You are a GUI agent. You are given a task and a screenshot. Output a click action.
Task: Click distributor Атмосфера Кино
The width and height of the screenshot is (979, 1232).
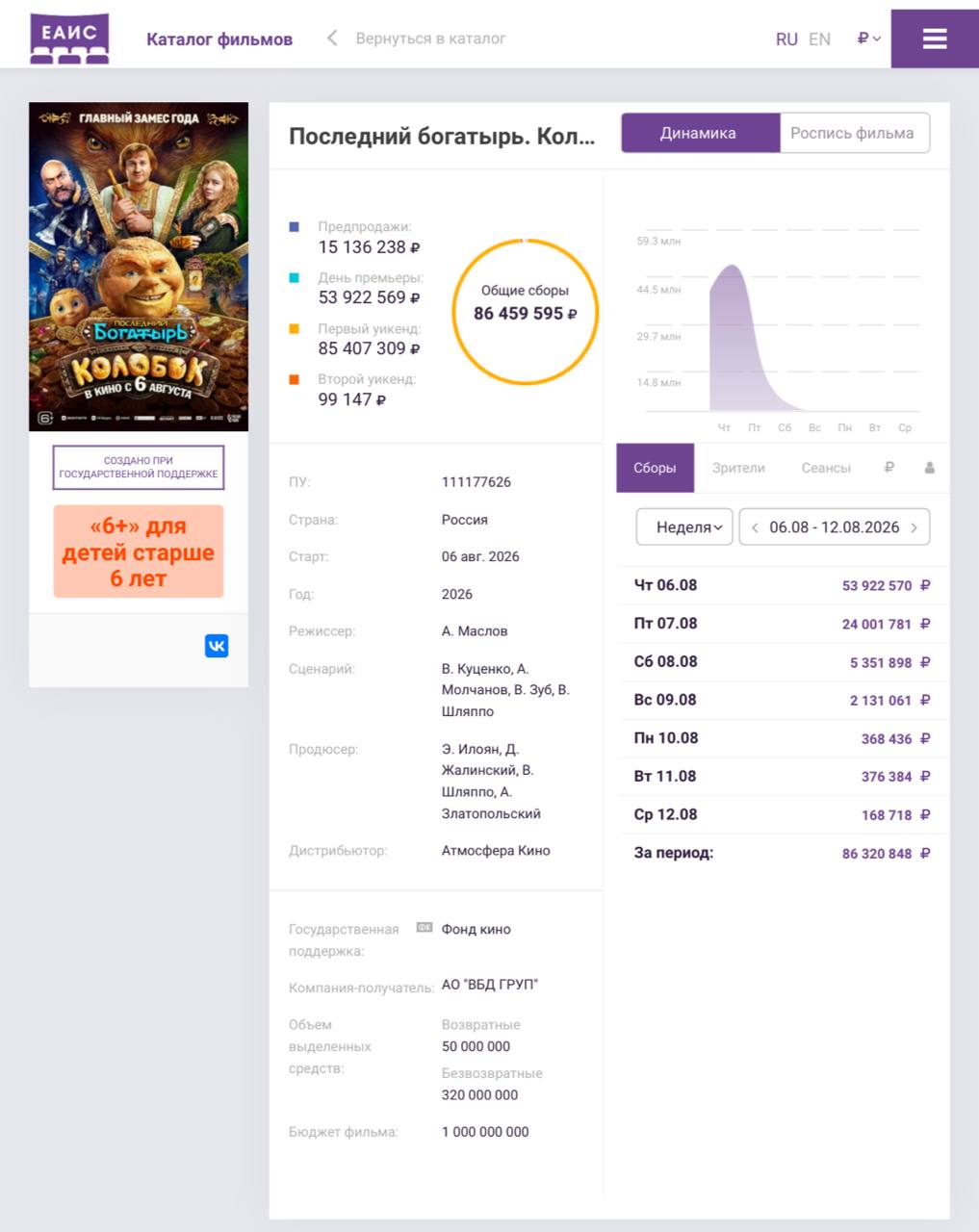pos(496,851)
